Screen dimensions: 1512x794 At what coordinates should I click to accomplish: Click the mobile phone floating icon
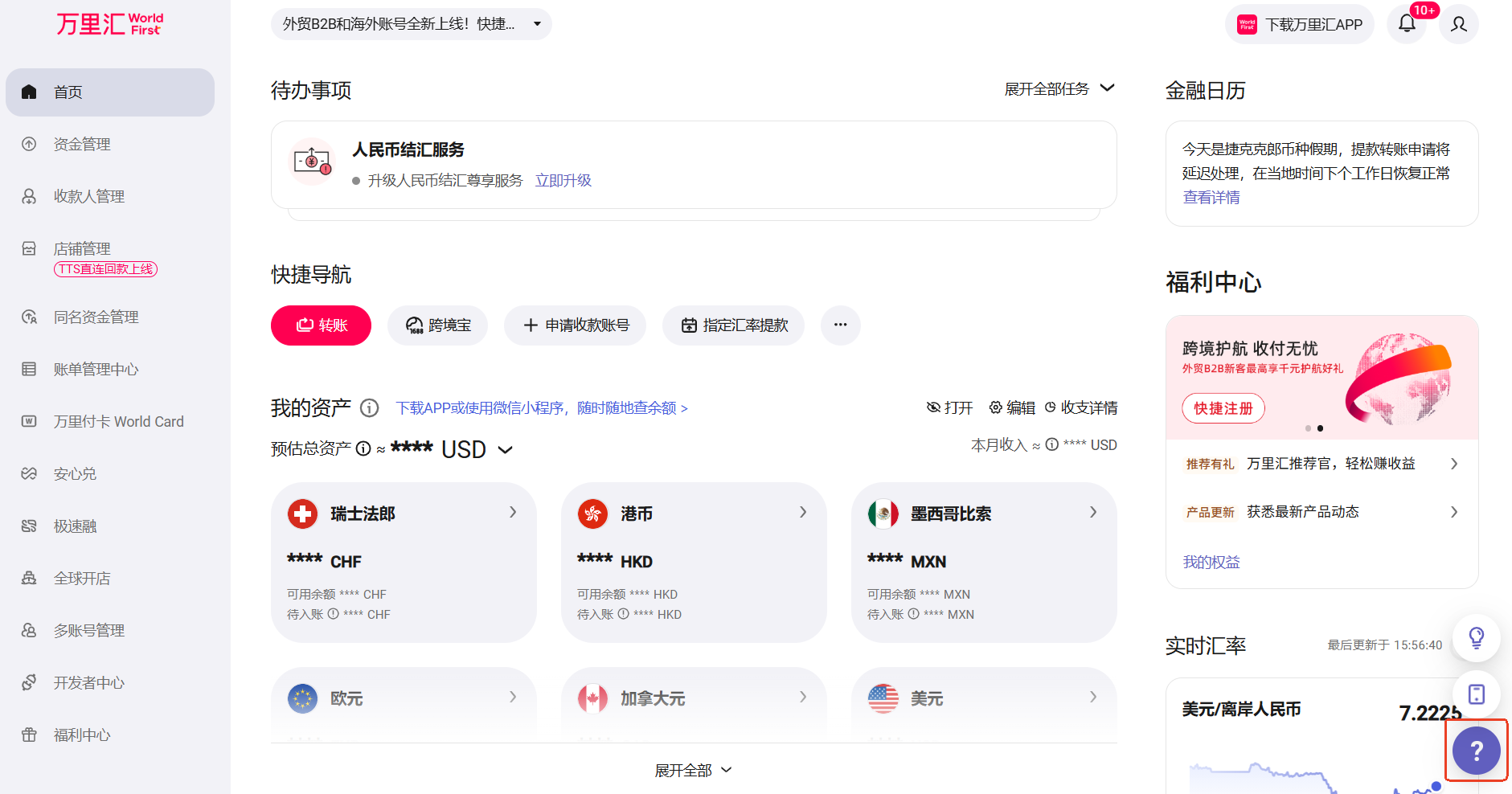click(x=1476, y=694)
